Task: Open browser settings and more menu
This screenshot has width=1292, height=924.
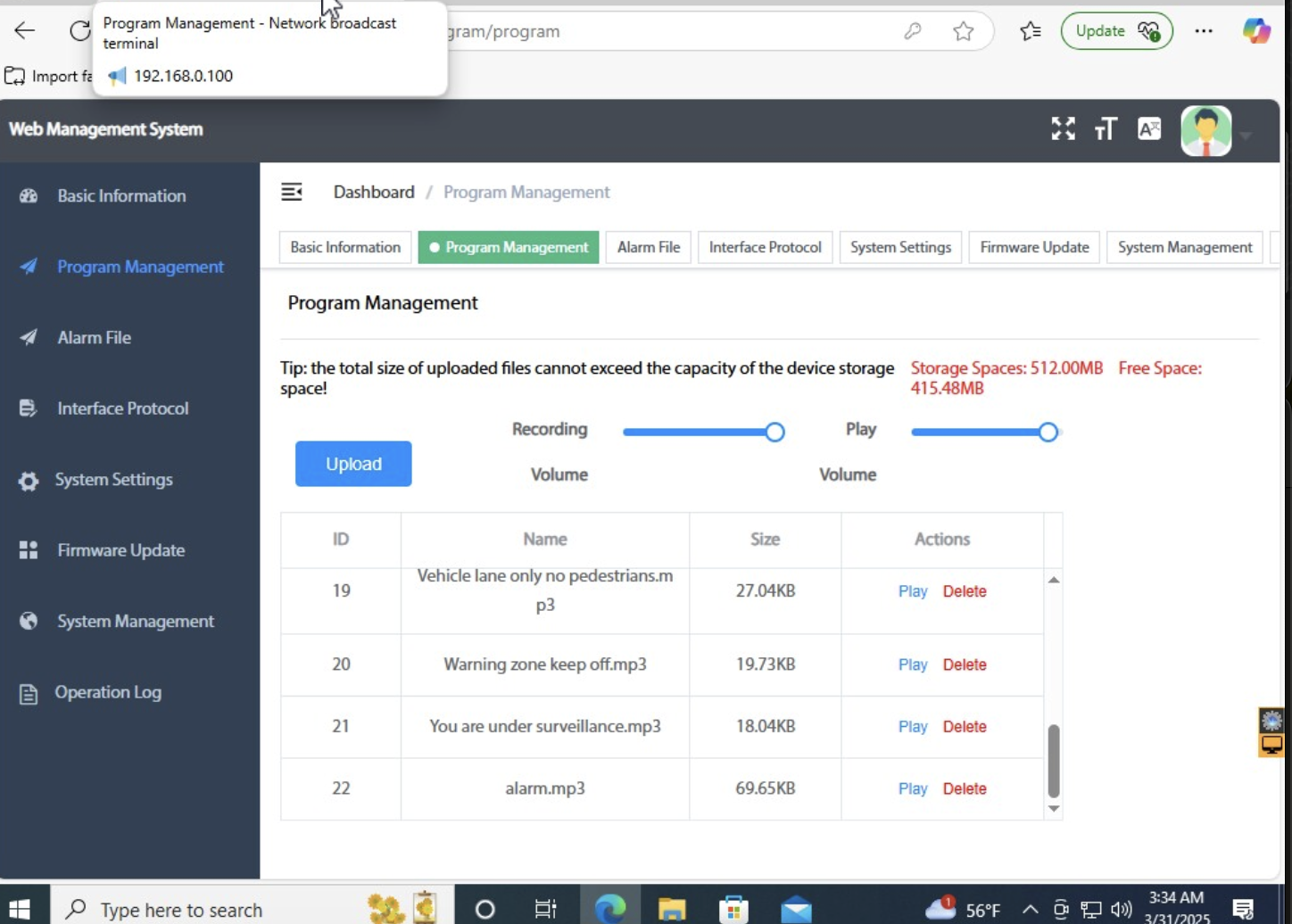Action: [x=1204, y=31]
